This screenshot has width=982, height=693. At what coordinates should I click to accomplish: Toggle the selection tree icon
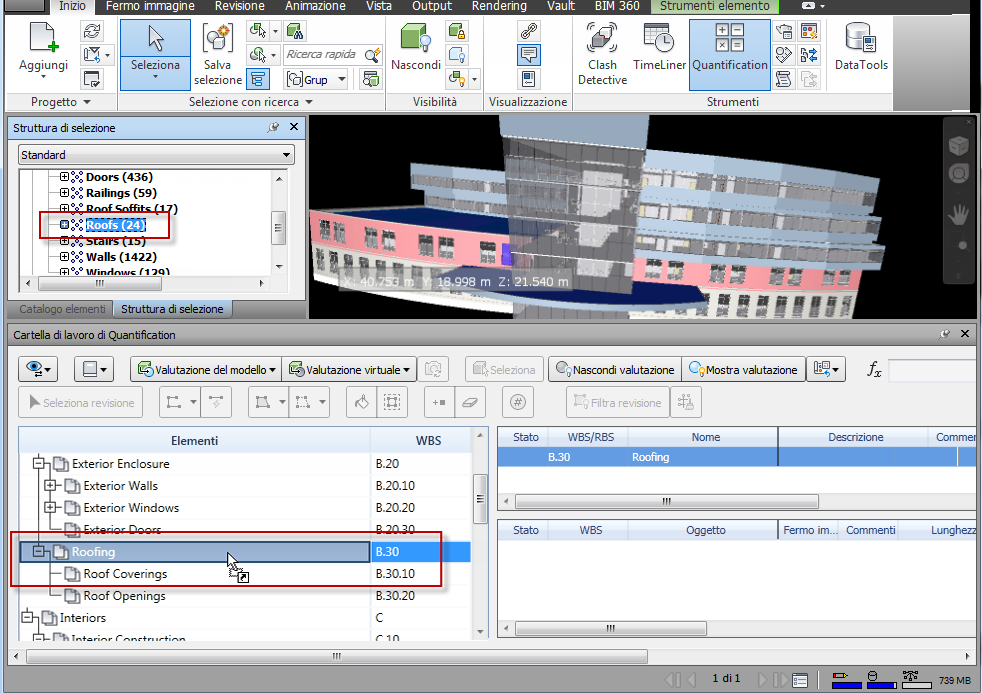(257, 79)
